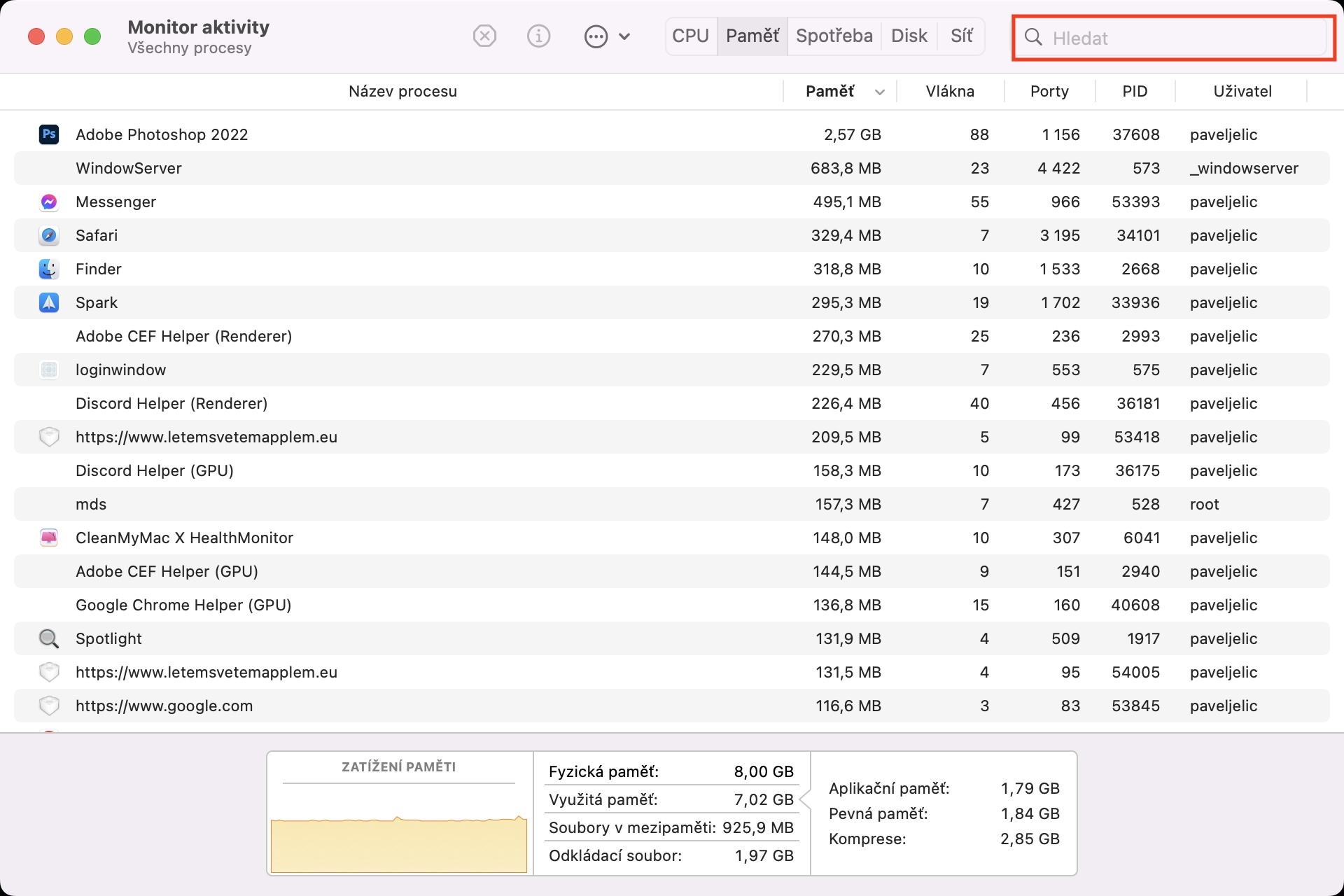This screenshot has width=1344, height=896.
Task: Select the Síť tab
Action: [961, 36]
